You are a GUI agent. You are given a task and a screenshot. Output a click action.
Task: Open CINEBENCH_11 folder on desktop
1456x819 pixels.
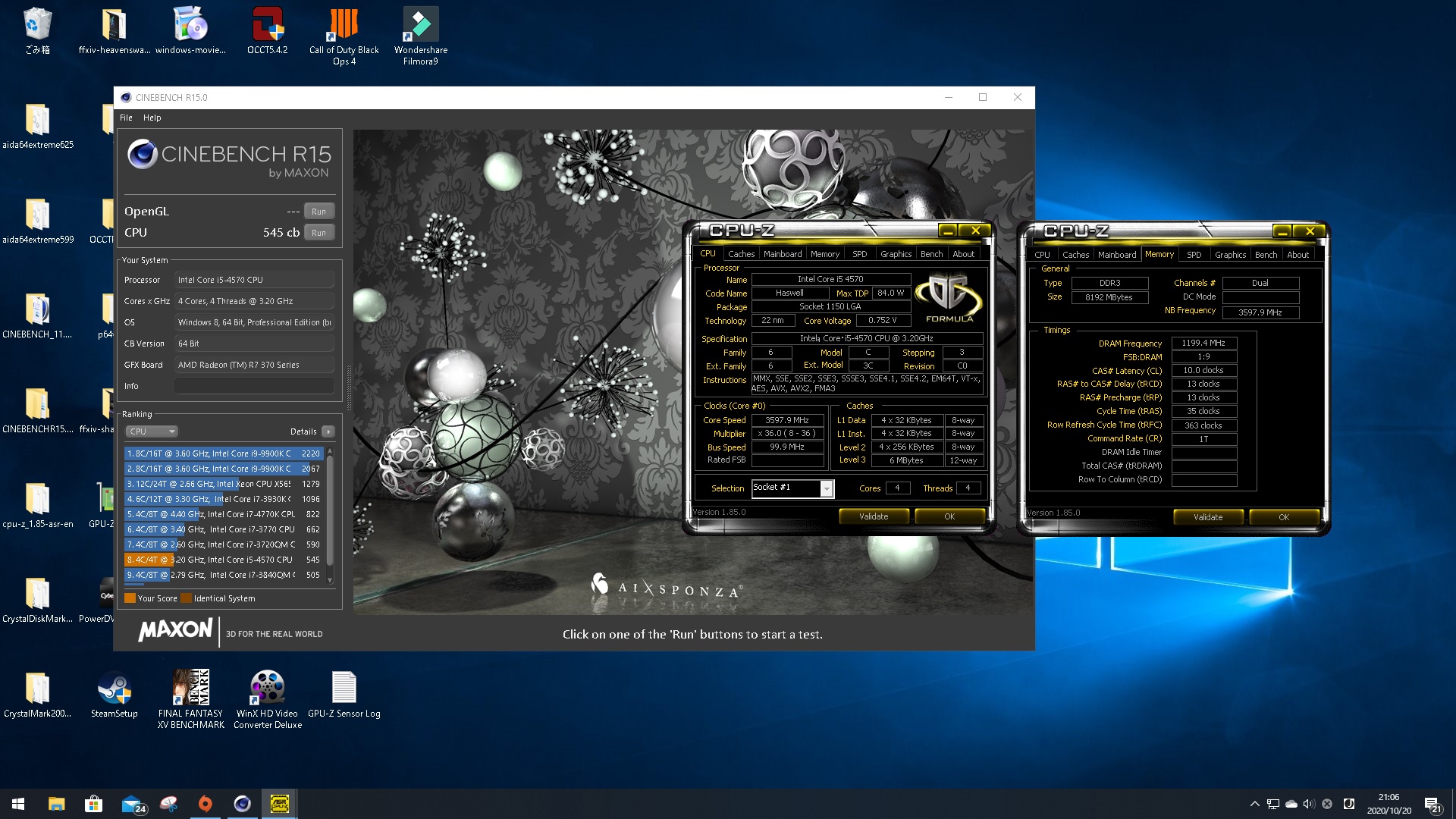pos(38,315)
